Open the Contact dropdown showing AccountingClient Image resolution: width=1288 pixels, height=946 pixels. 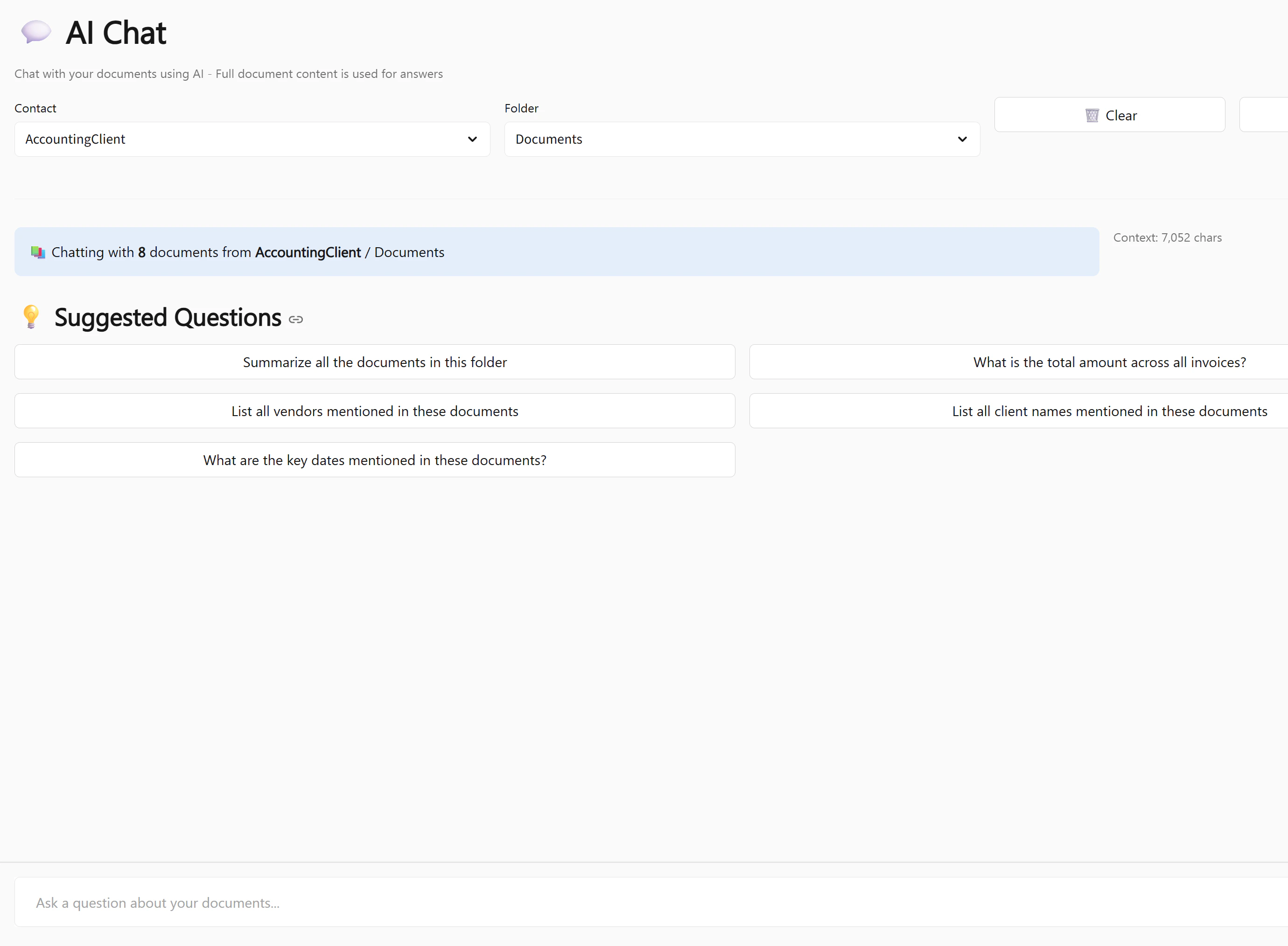tap(252, 139)
